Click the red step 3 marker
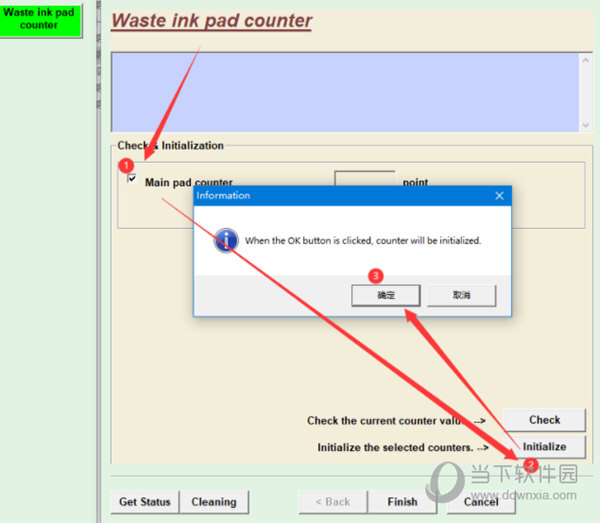 pos(376,275)
